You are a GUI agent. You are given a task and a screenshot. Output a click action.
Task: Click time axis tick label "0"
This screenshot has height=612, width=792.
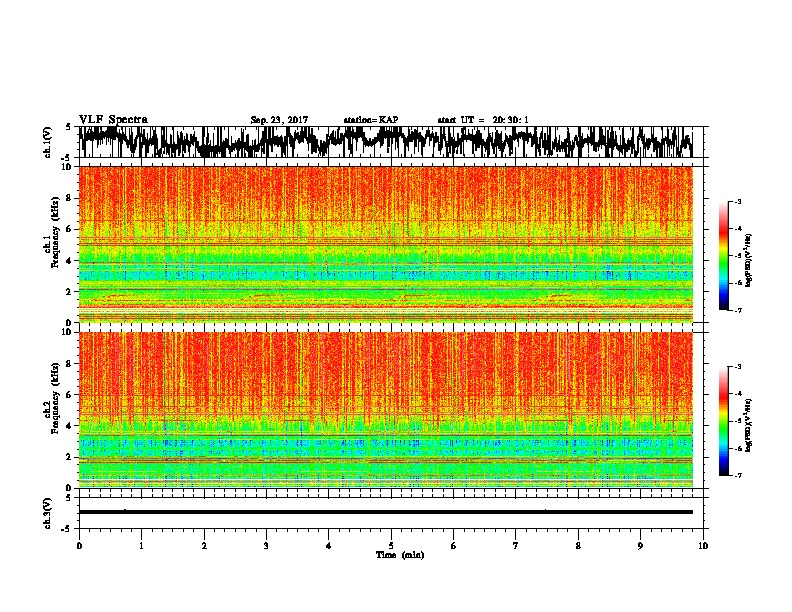tap(79, 546)
